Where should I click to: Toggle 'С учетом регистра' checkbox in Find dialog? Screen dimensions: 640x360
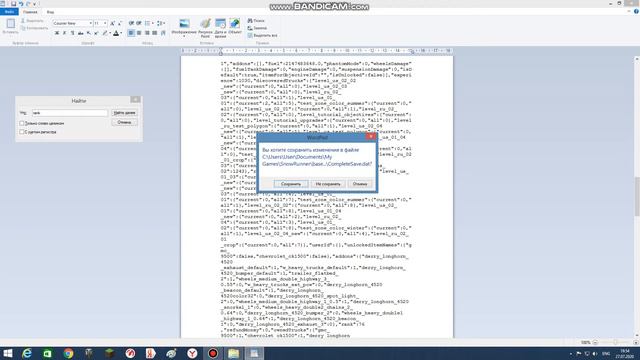22,132
